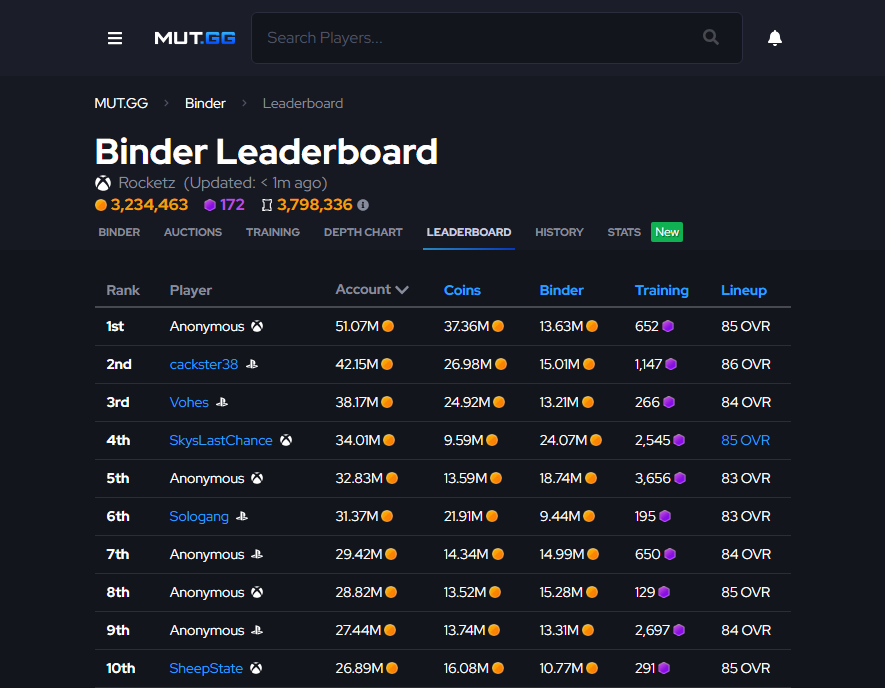
Task: Click the 10th rank cell
Action: pos(121,668)
